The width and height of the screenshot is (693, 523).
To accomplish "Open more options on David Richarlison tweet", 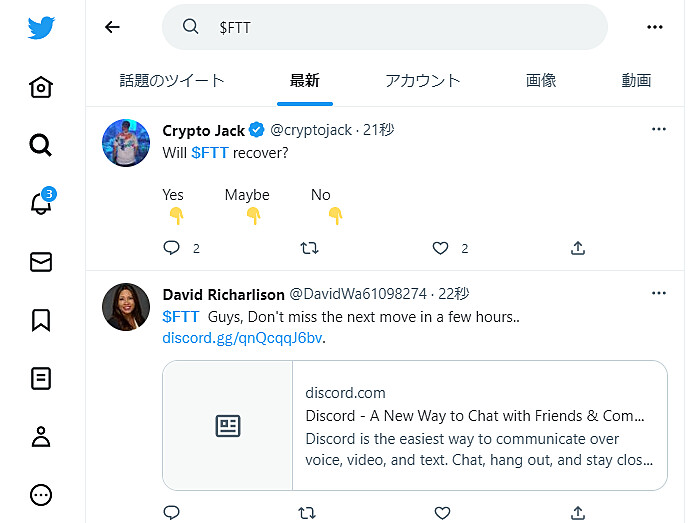I will (x=659, y=293).
